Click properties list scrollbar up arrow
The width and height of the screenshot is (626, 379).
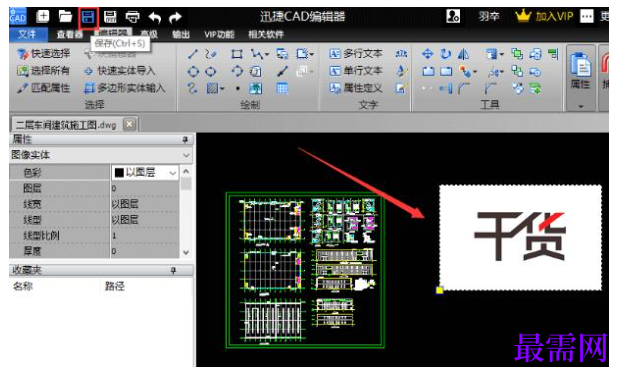tap(186, 172)
